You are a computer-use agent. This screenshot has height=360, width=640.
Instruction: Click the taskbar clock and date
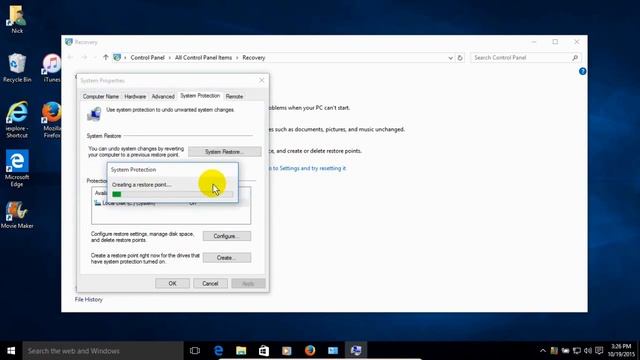pyautogui.click(x=621, y=351)
